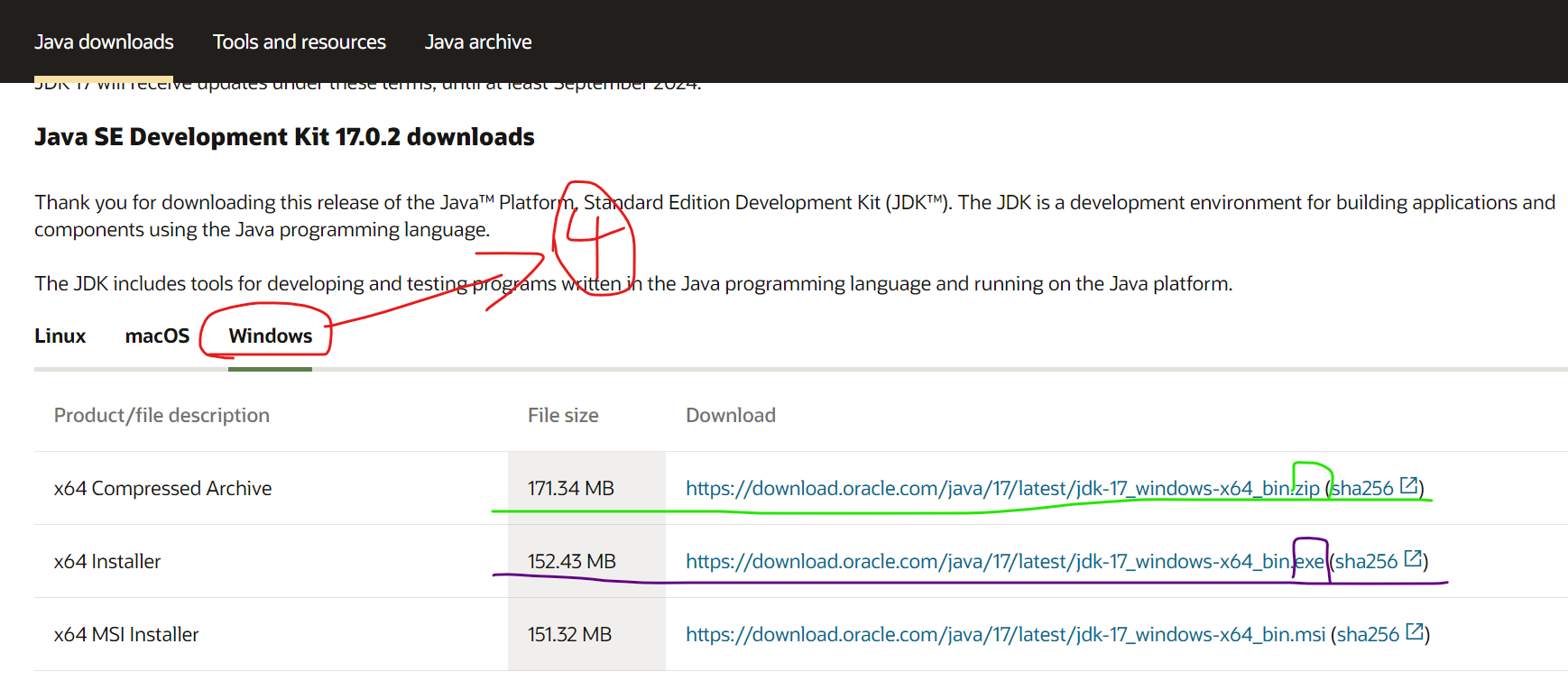The width and height of the screenshot is (1568, 690).
Task: Click the 152.43 MB file size
Action: click(572, 561)
